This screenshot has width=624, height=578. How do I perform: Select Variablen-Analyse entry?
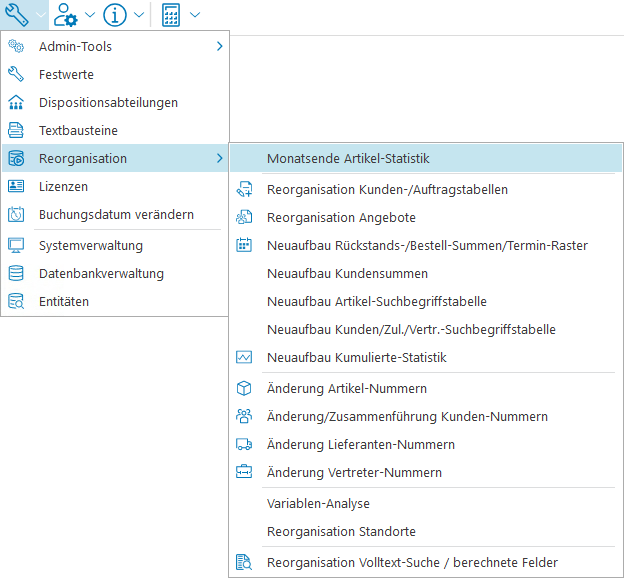tap(318, 504)
